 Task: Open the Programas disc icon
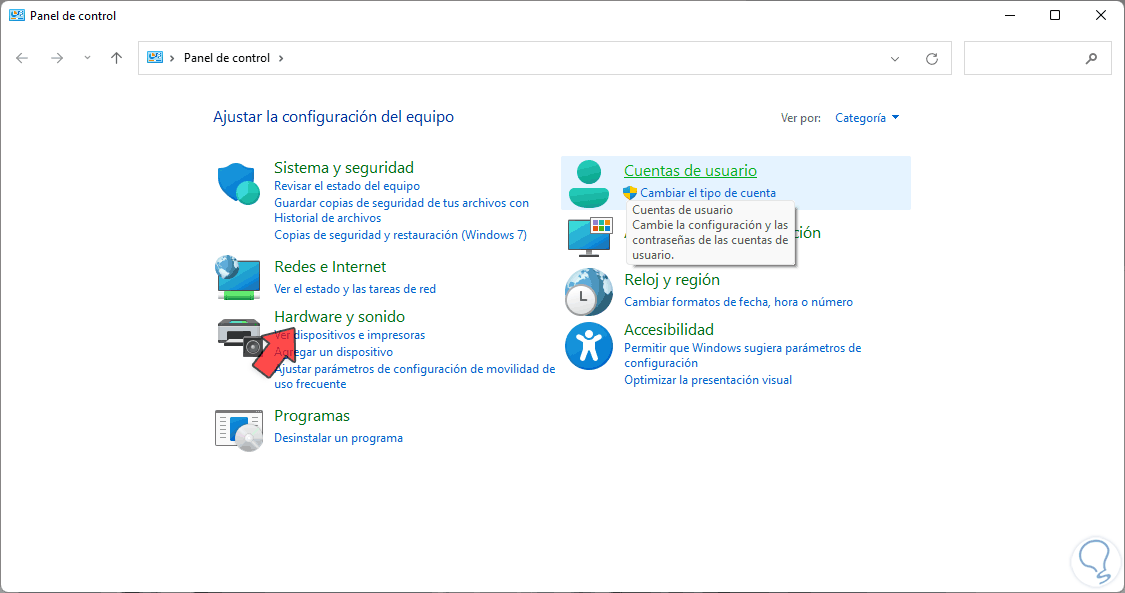pos(239,430)
